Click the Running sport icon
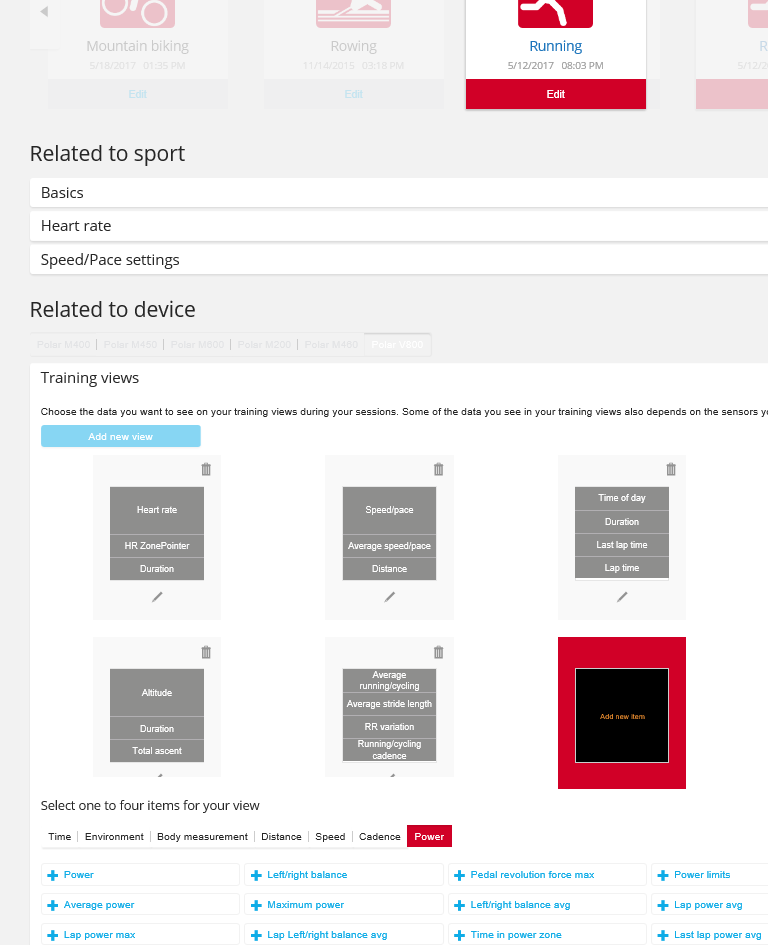Viewport: 768px width, 945px height. [x=555, y=13]
